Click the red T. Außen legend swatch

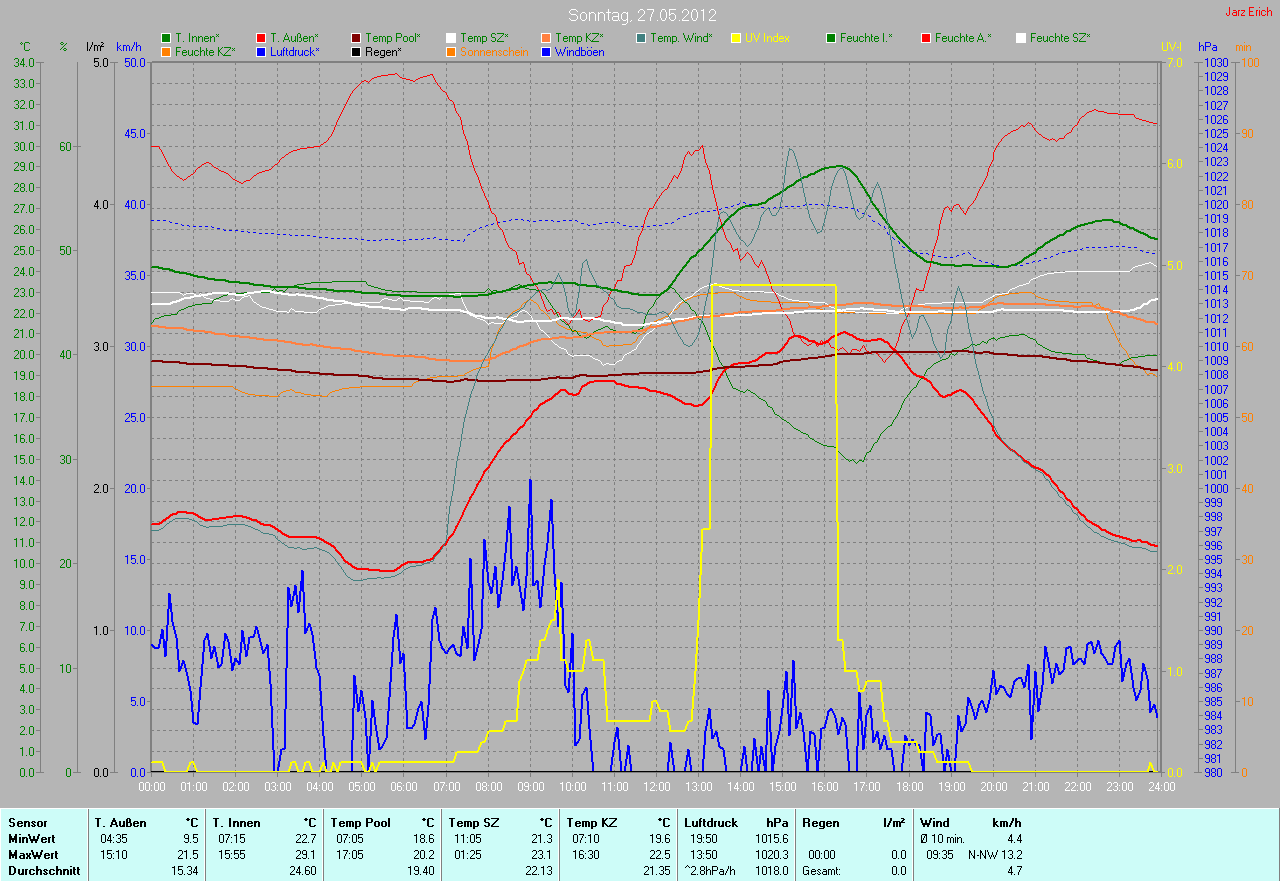pos(261,38)
